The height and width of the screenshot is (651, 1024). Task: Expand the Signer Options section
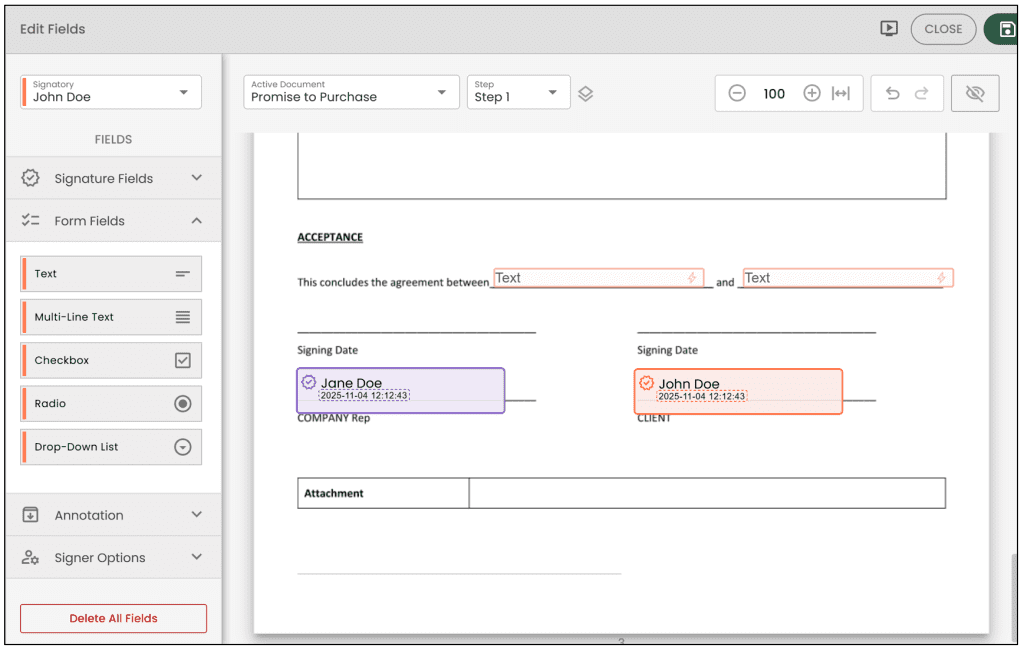[112, 558]
